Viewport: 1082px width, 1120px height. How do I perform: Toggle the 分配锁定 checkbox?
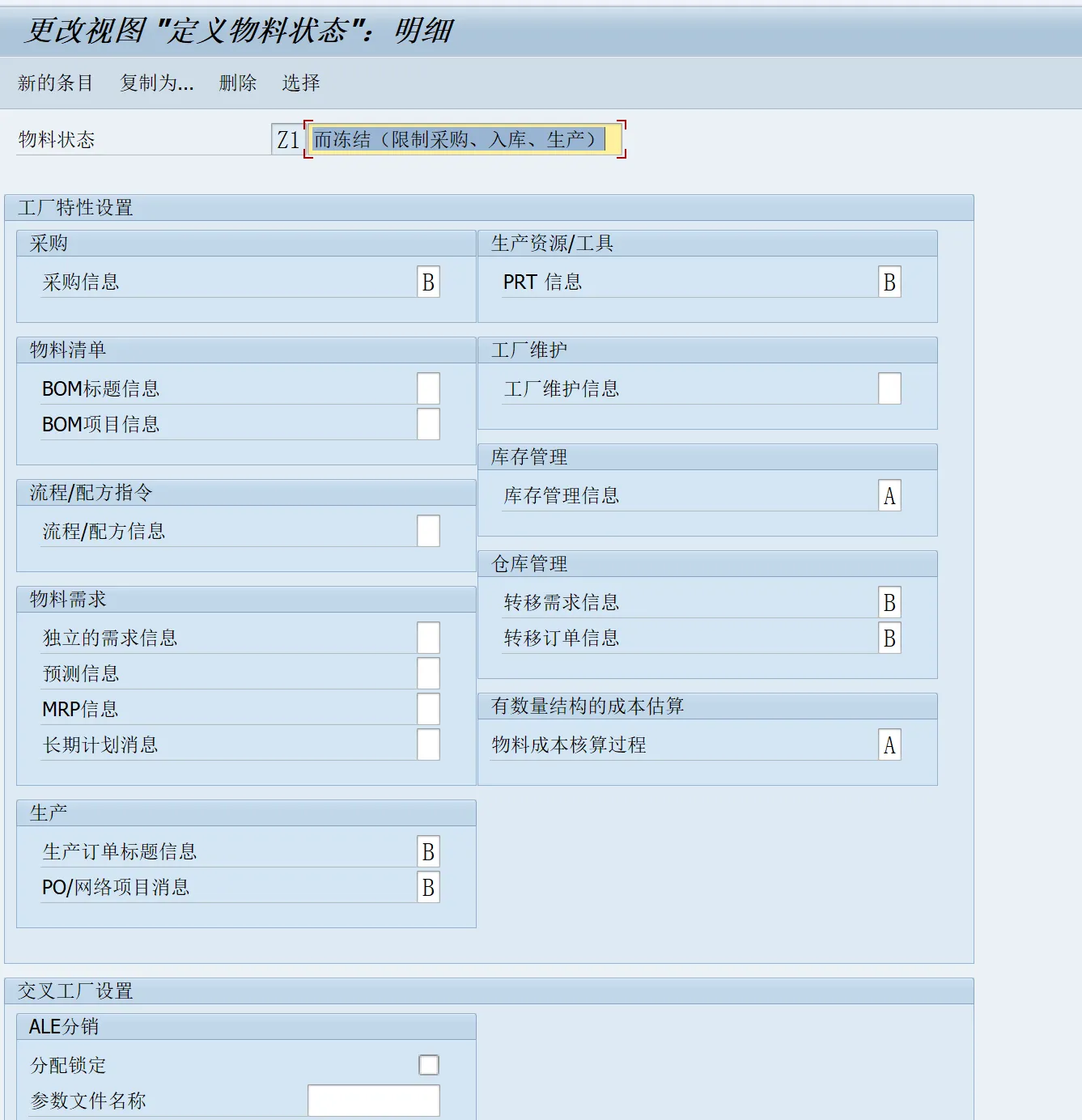tap(429, 1065)
